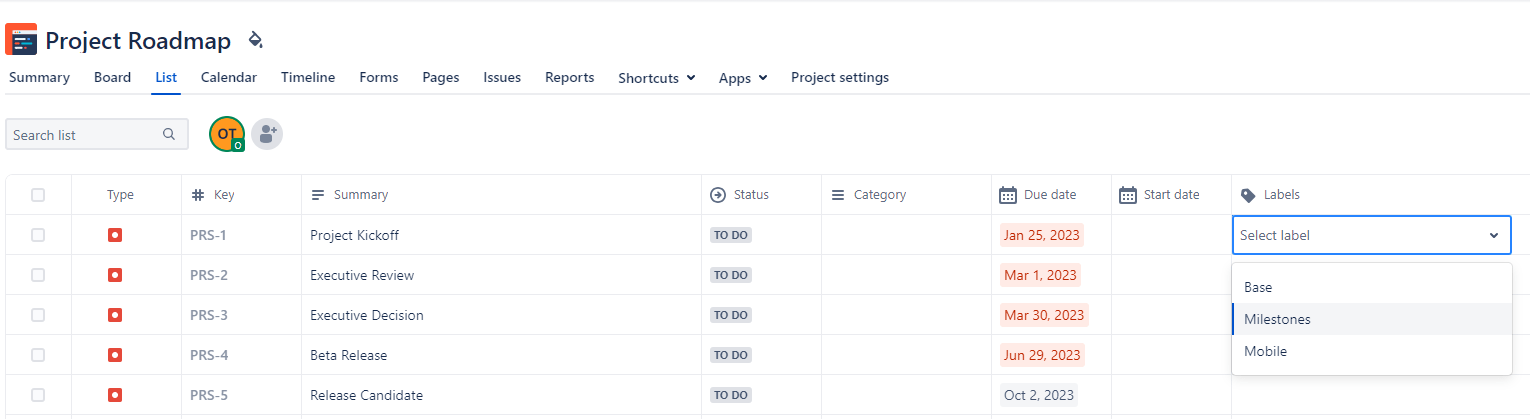1530x419 pixels.
Task: Click the add people avatar icon
Action: (x=266, y=134)
